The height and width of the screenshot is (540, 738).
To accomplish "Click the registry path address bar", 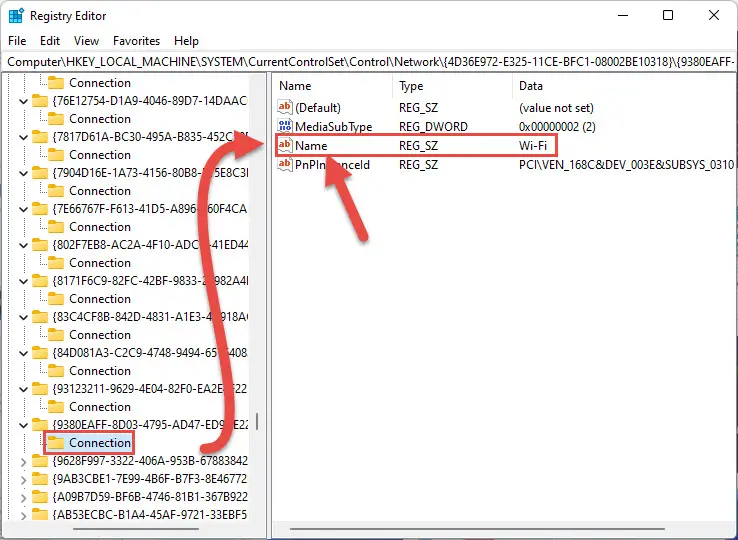I will (x=369, y=62).
